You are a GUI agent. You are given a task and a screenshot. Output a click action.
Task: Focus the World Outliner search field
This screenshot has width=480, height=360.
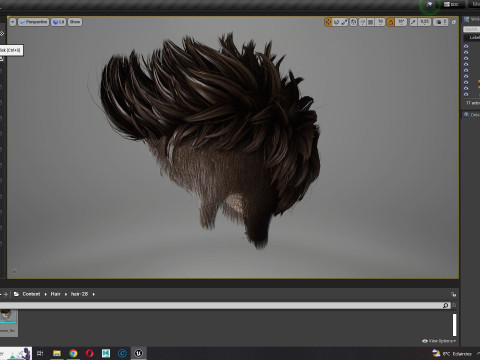(x=472, y=29)
